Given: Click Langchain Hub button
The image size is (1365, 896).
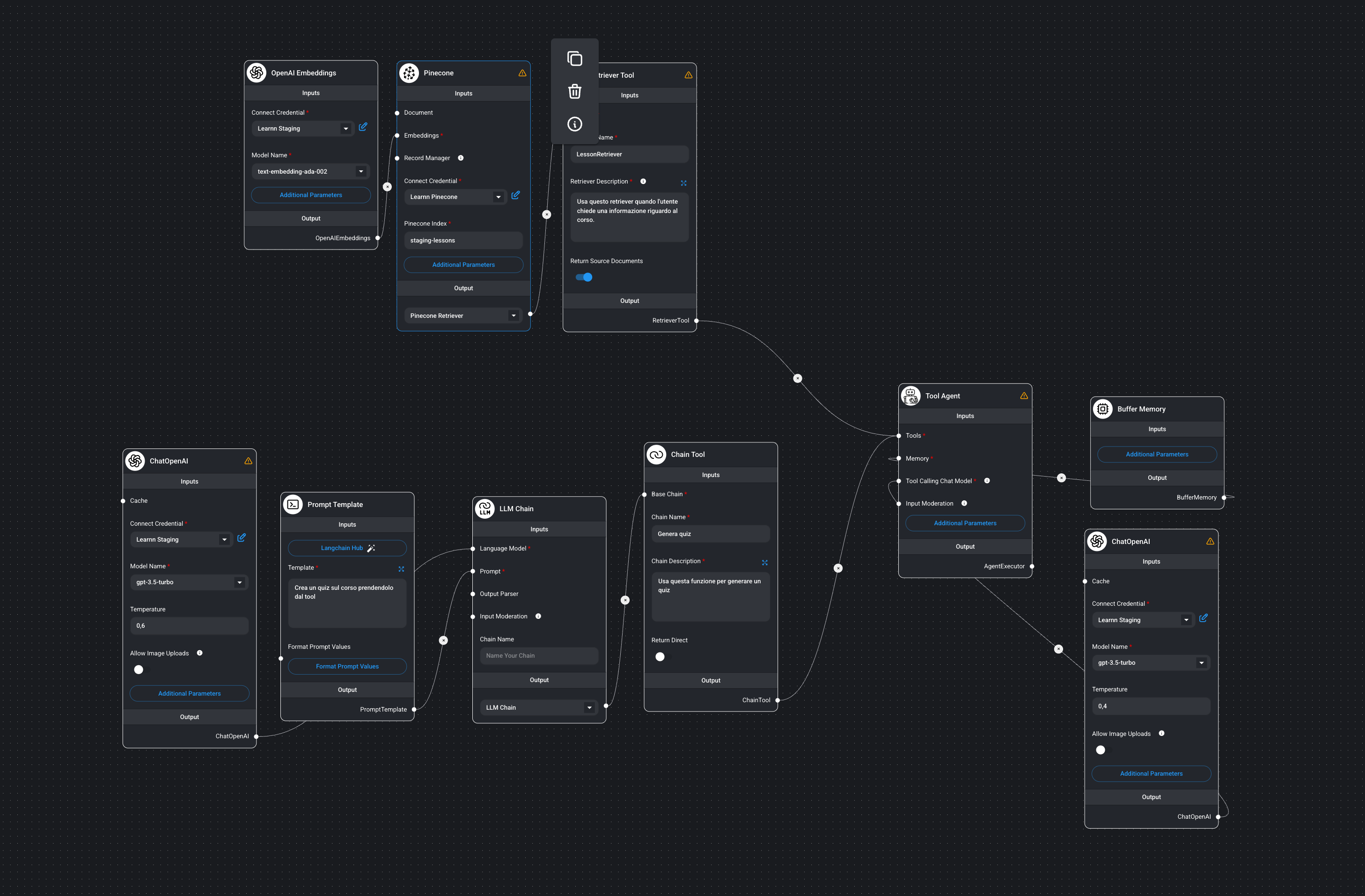Looking at the screenshot, I should [347, 548].
